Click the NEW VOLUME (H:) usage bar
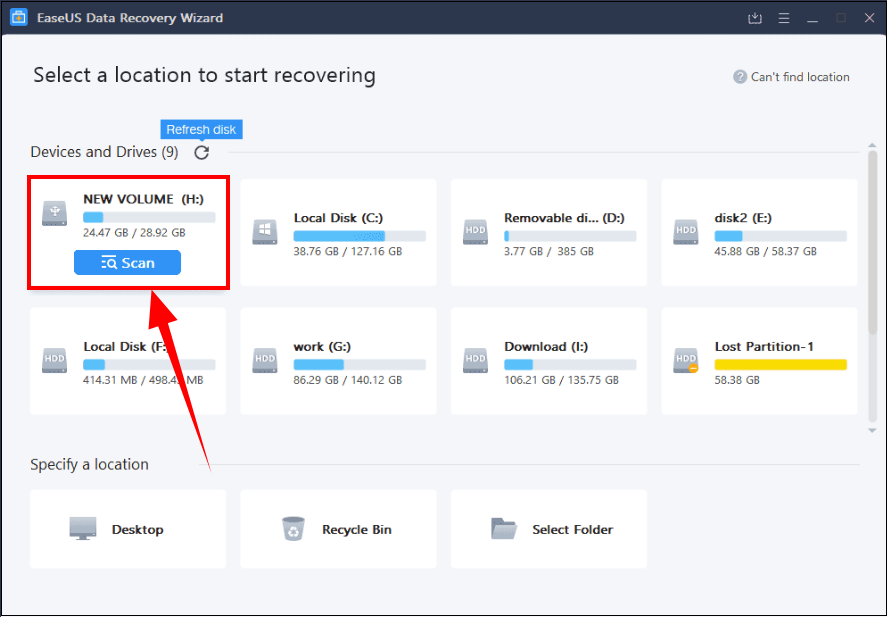Screen dimensions: 887x617 (149, 217)
